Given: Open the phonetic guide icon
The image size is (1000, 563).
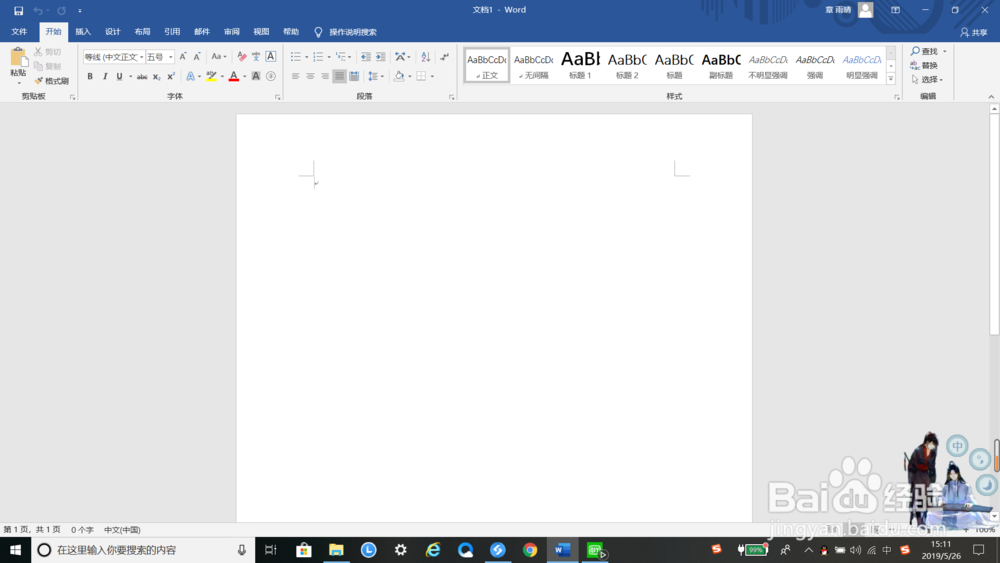Looking at the screenshot, I should click(x=256, y=57).
